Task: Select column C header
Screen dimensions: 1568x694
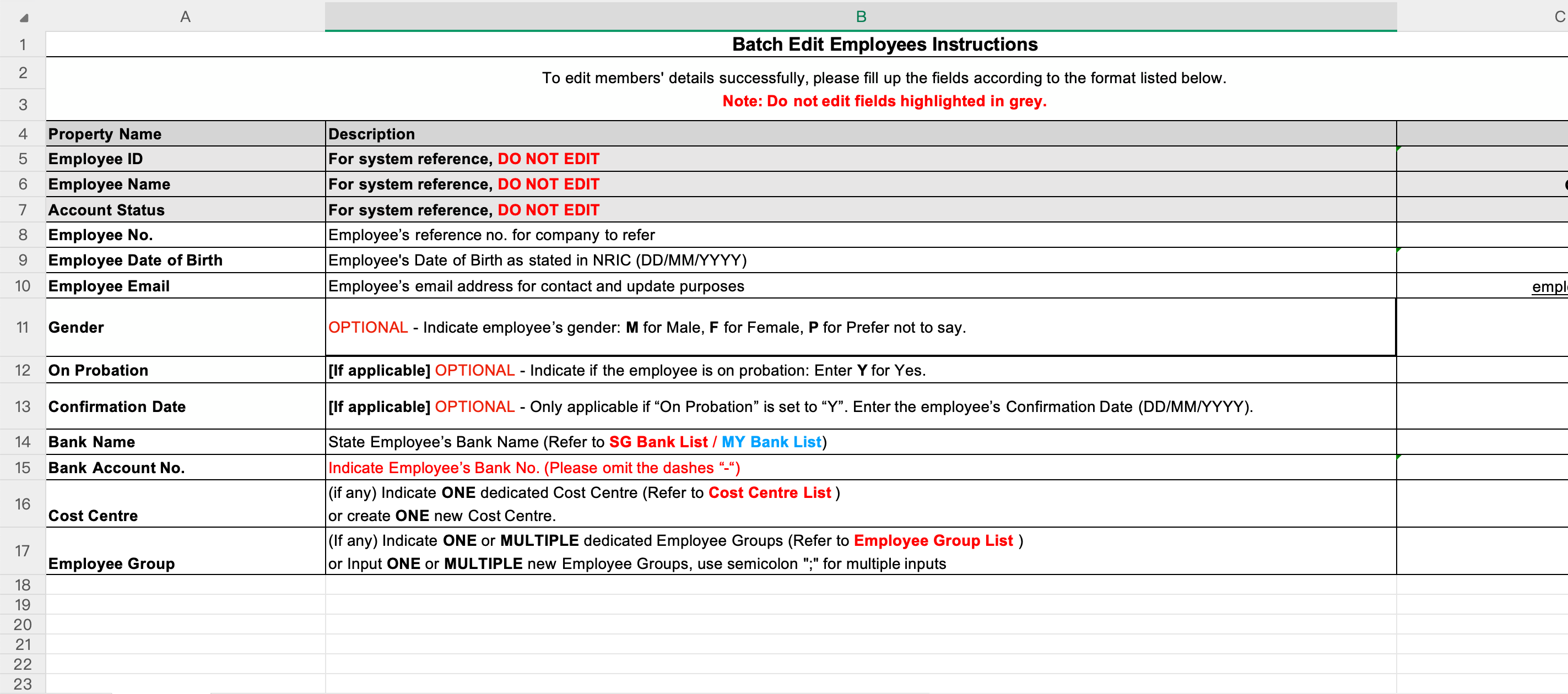Action: click(x=1558, y=17)
